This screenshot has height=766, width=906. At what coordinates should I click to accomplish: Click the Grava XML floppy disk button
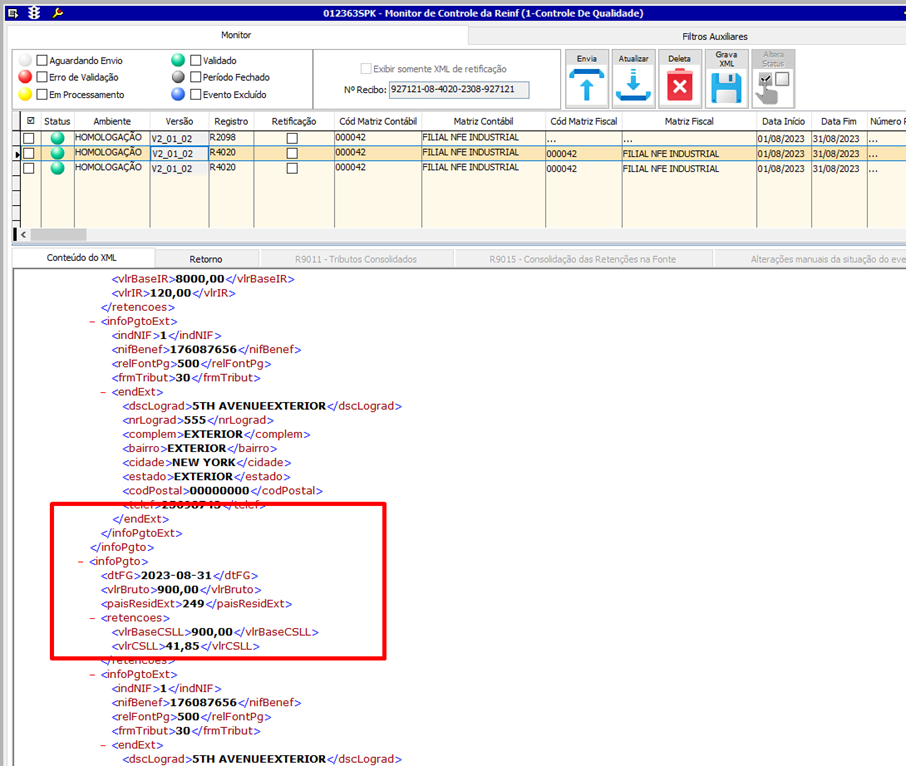pyautogui.click(x=726, y=79)
